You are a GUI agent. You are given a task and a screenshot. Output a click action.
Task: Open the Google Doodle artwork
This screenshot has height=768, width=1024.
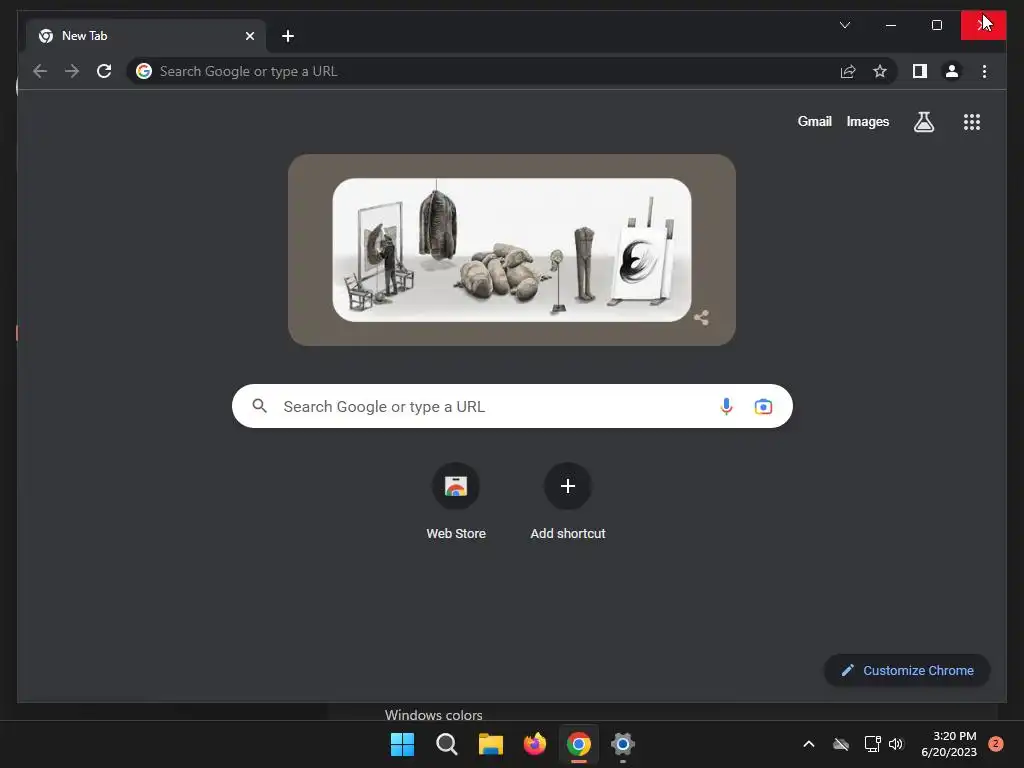(511, 249)
